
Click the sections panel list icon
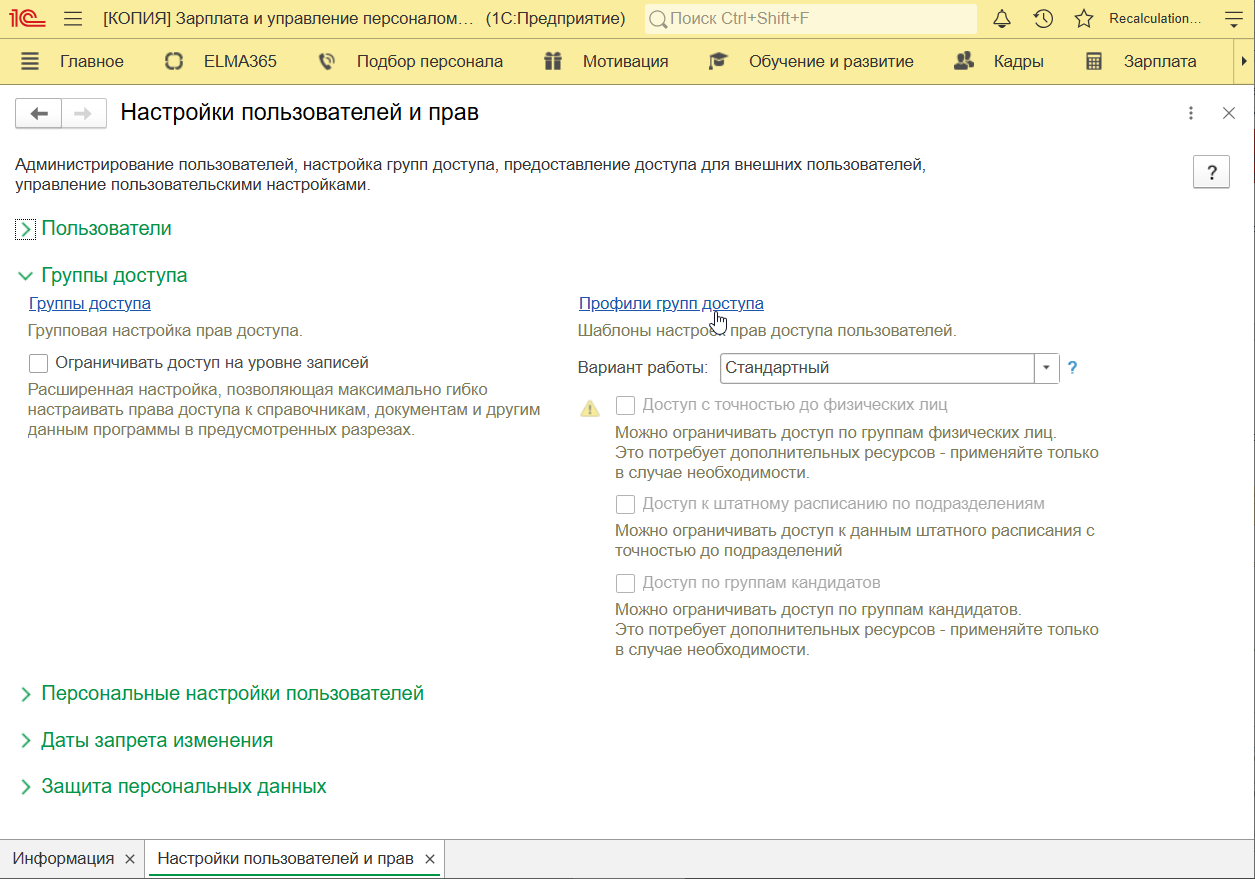[x=30, y=61]
